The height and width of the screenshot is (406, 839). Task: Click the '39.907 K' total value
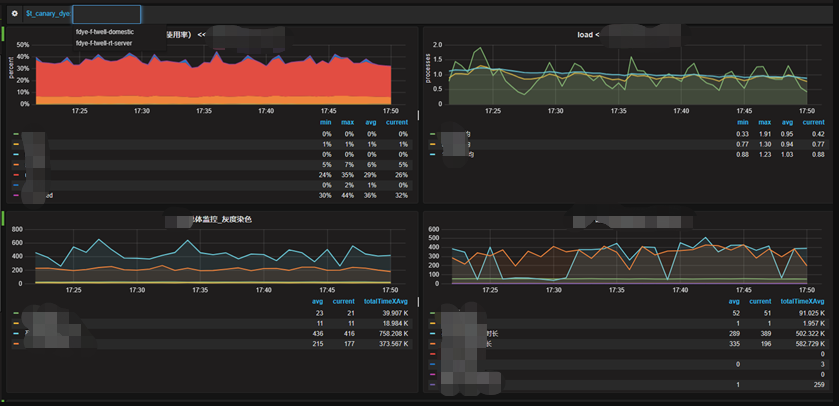tap(393, 313)
